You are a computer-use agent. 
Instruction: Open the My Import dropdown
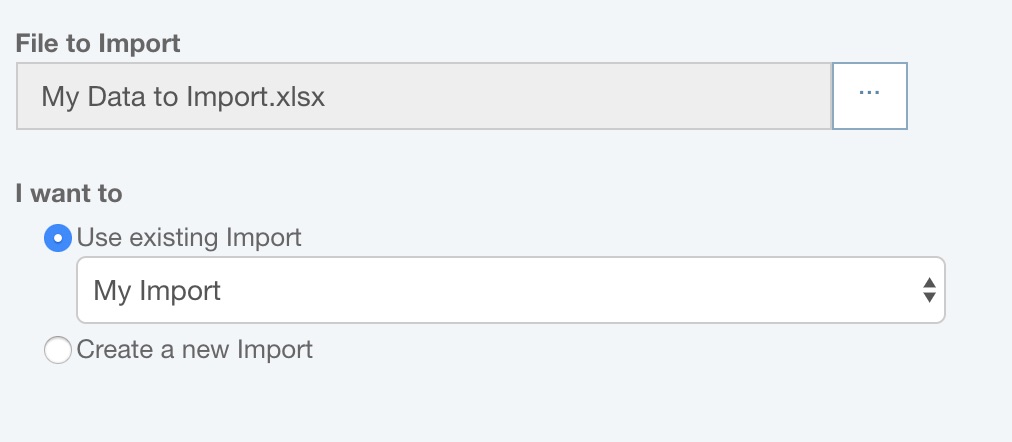[510, 291]
